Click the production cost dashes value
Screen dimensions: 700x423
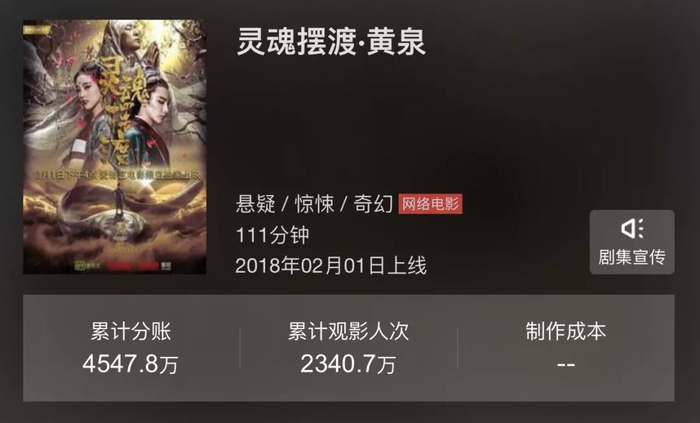point(566,365)
